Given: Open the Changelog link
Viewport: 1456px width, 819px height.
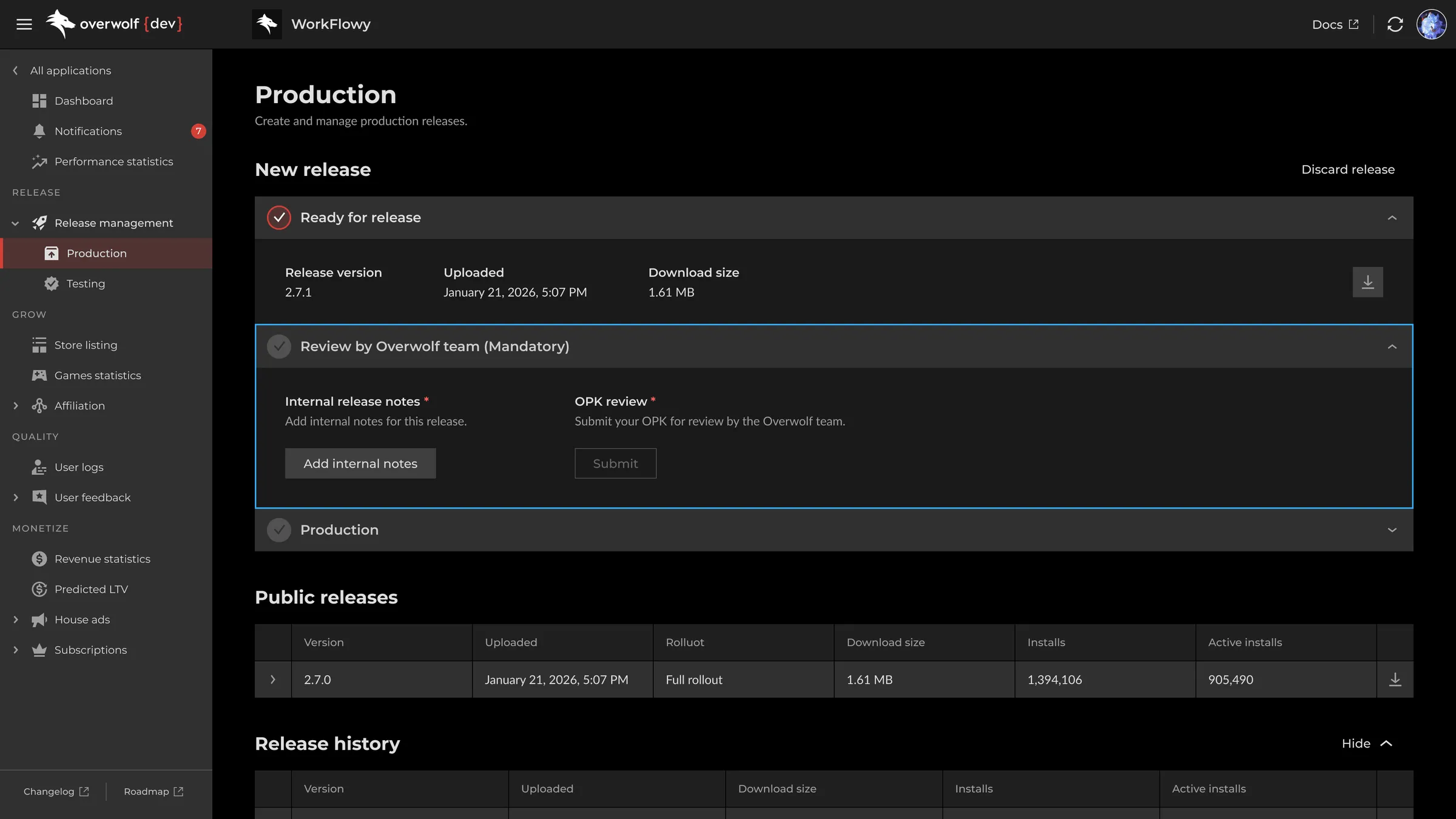Looking at the screenshot, I should click(56, 792).
